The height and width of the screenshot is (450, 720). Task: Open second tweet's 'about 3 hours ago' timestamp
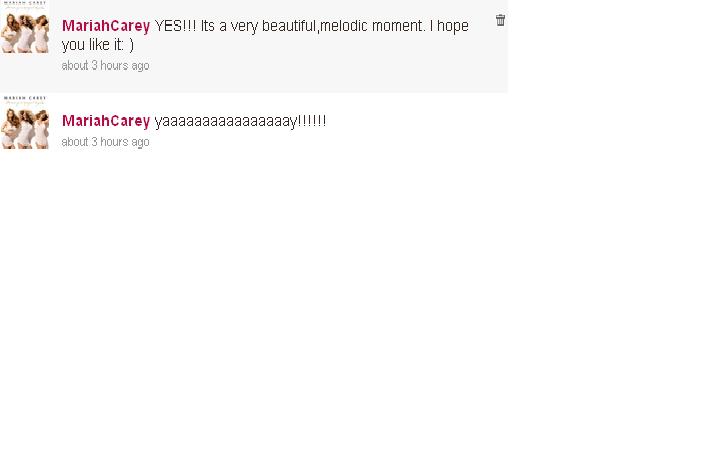pyautogui.click(x=105, y=142)
